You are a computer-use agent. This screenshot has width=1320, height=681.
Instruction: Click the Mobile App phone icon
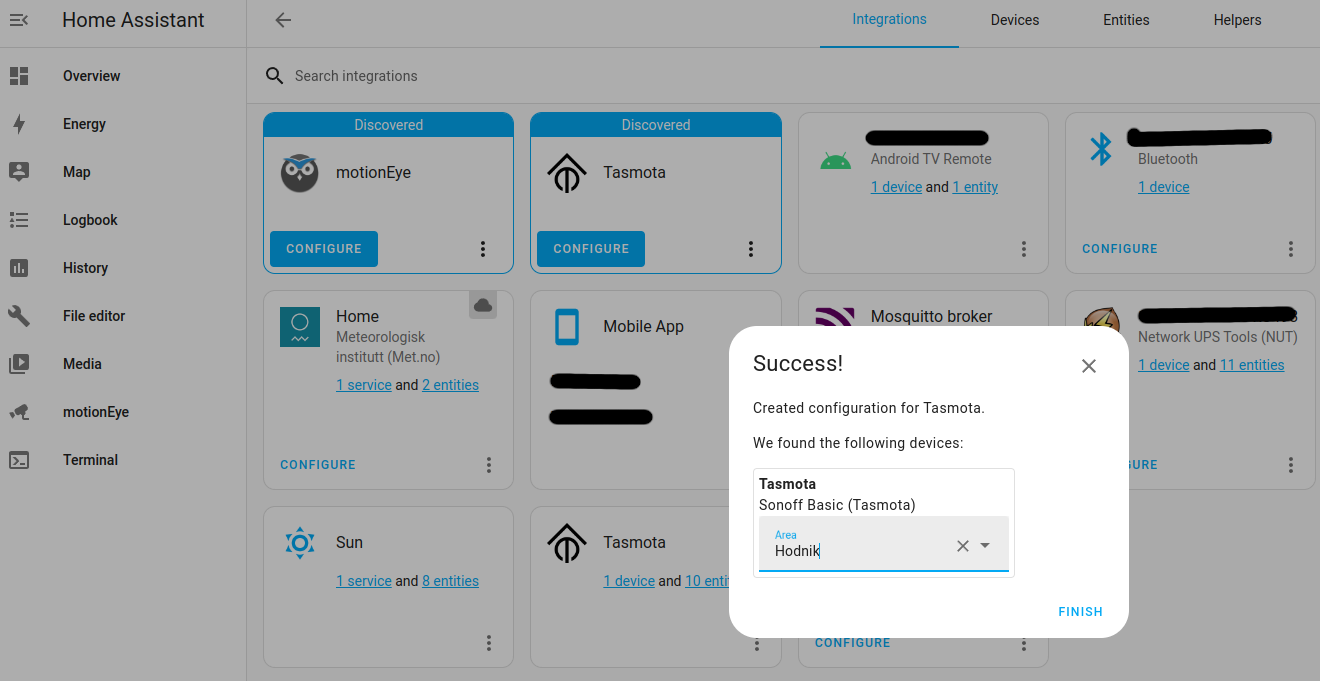pyautogui.click(x=567, y=327)
